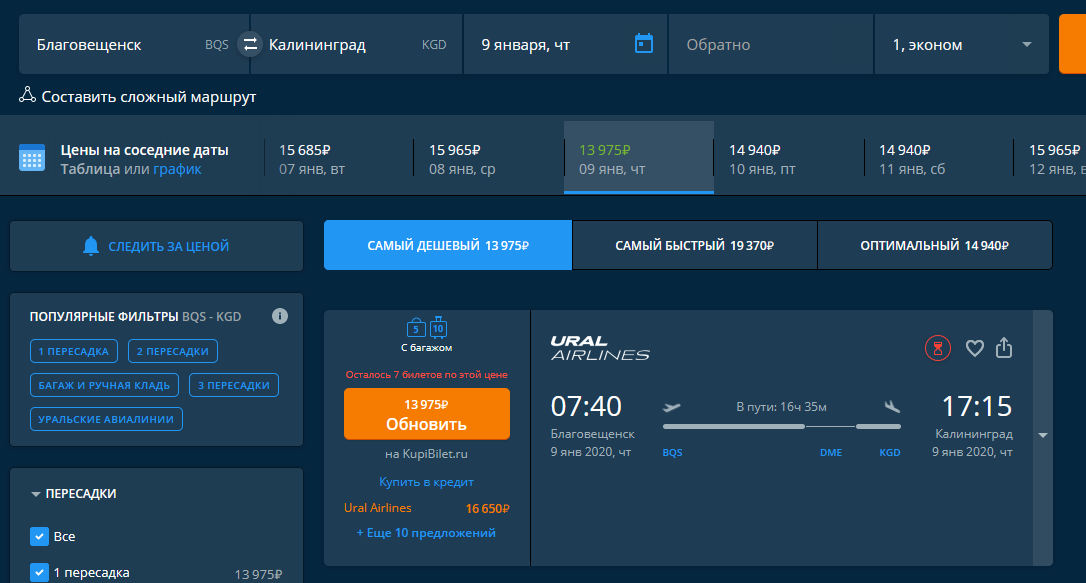The height and width of the screenshot is (583, 1086).
Task: Share the Ural Airlines flight
Action: [x=1004, y=348]
